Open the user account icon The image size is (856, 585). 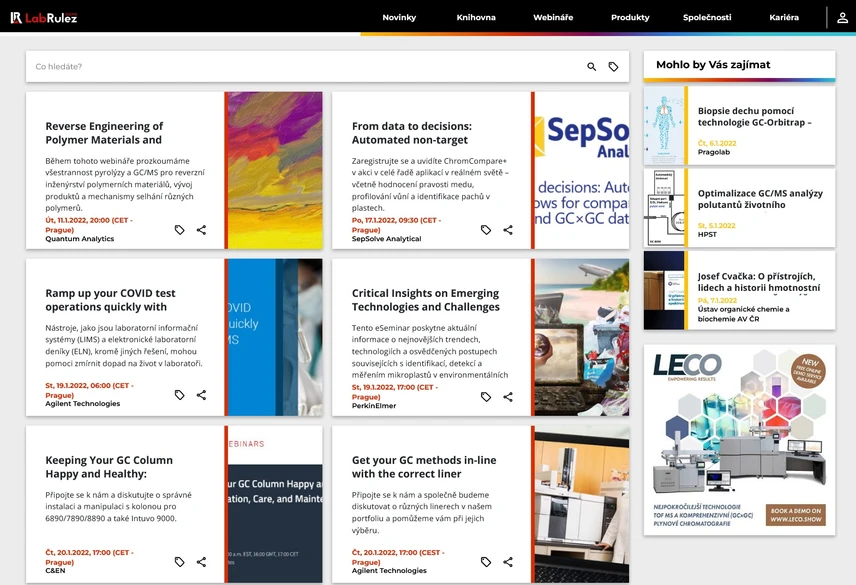(x=842, y=17)
